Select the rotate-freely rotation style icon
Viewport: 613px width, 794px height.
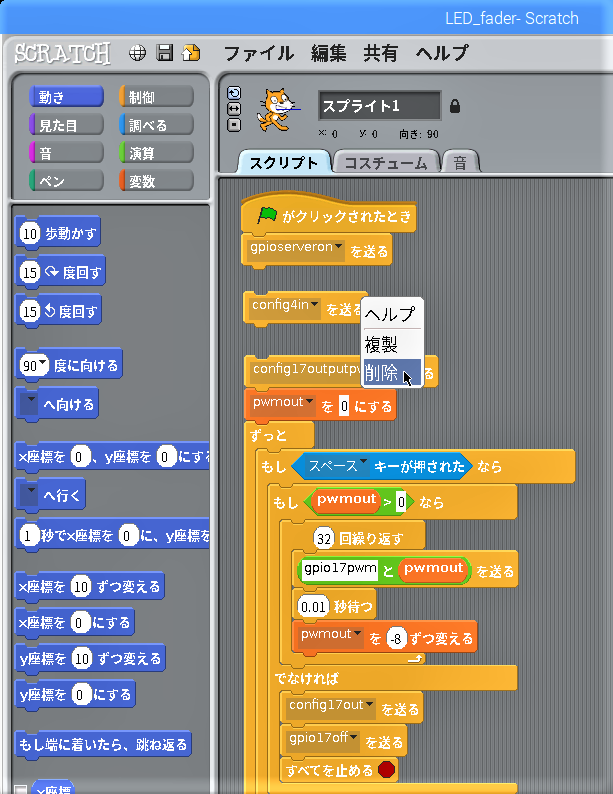234,93
